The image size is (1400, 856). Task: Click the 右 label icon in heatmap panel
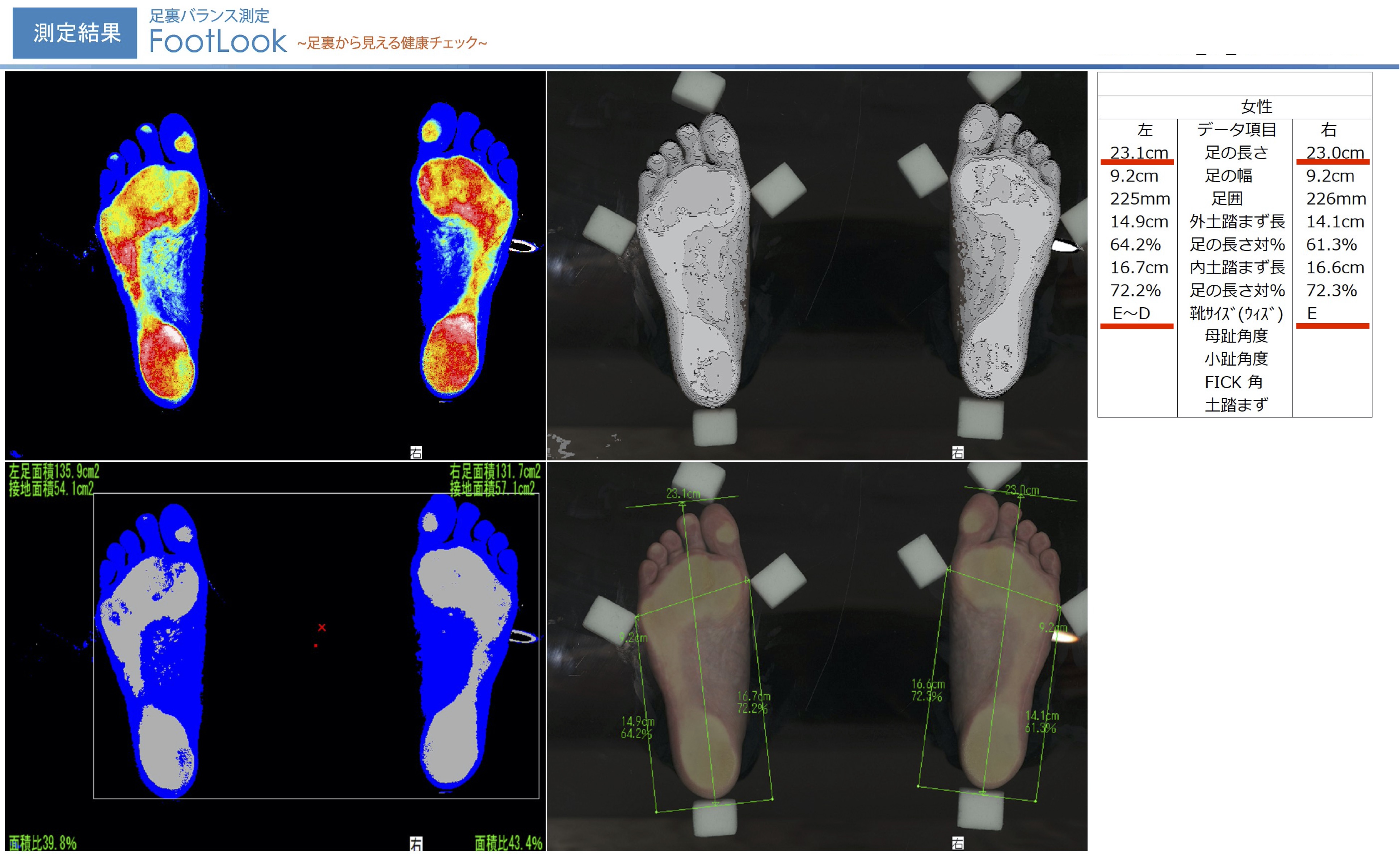tap(416, 452)
